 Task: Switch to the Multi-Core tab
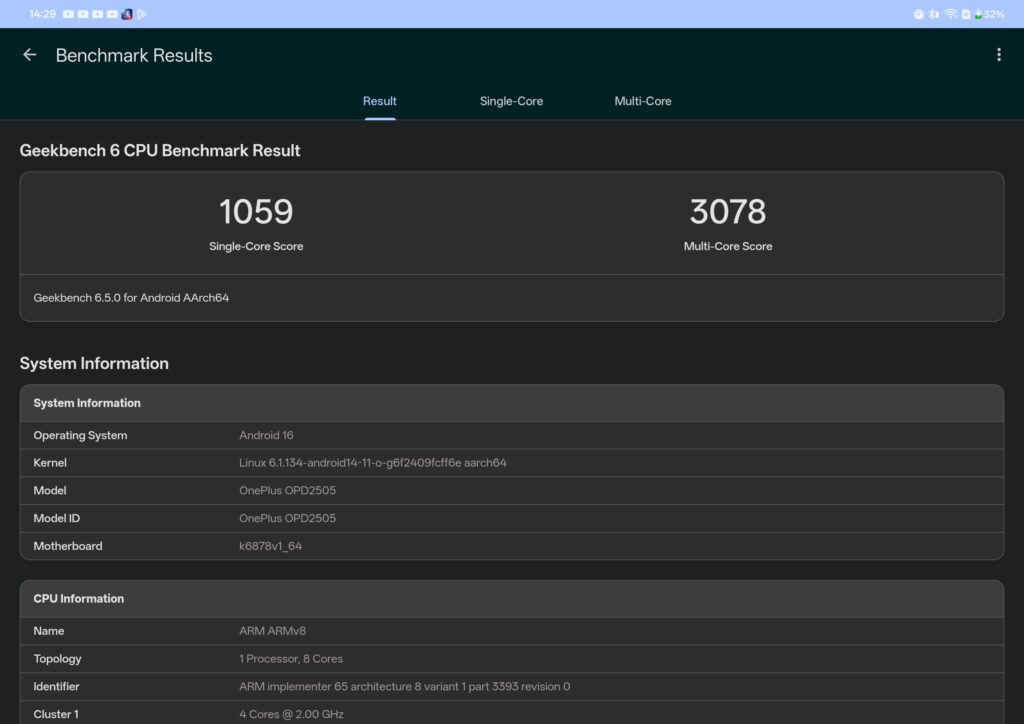tap(643, 101)
